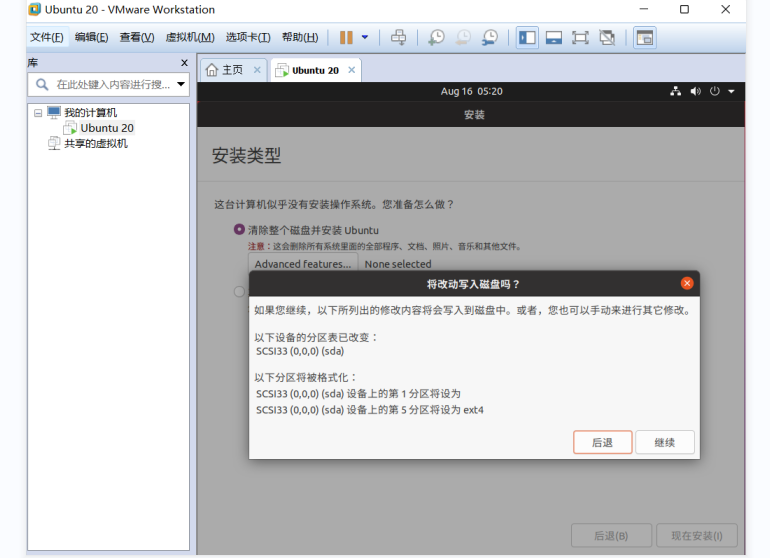770x558 pixels.
Task: Close the VMware Workstation window
Action: (x=725, y=9)
